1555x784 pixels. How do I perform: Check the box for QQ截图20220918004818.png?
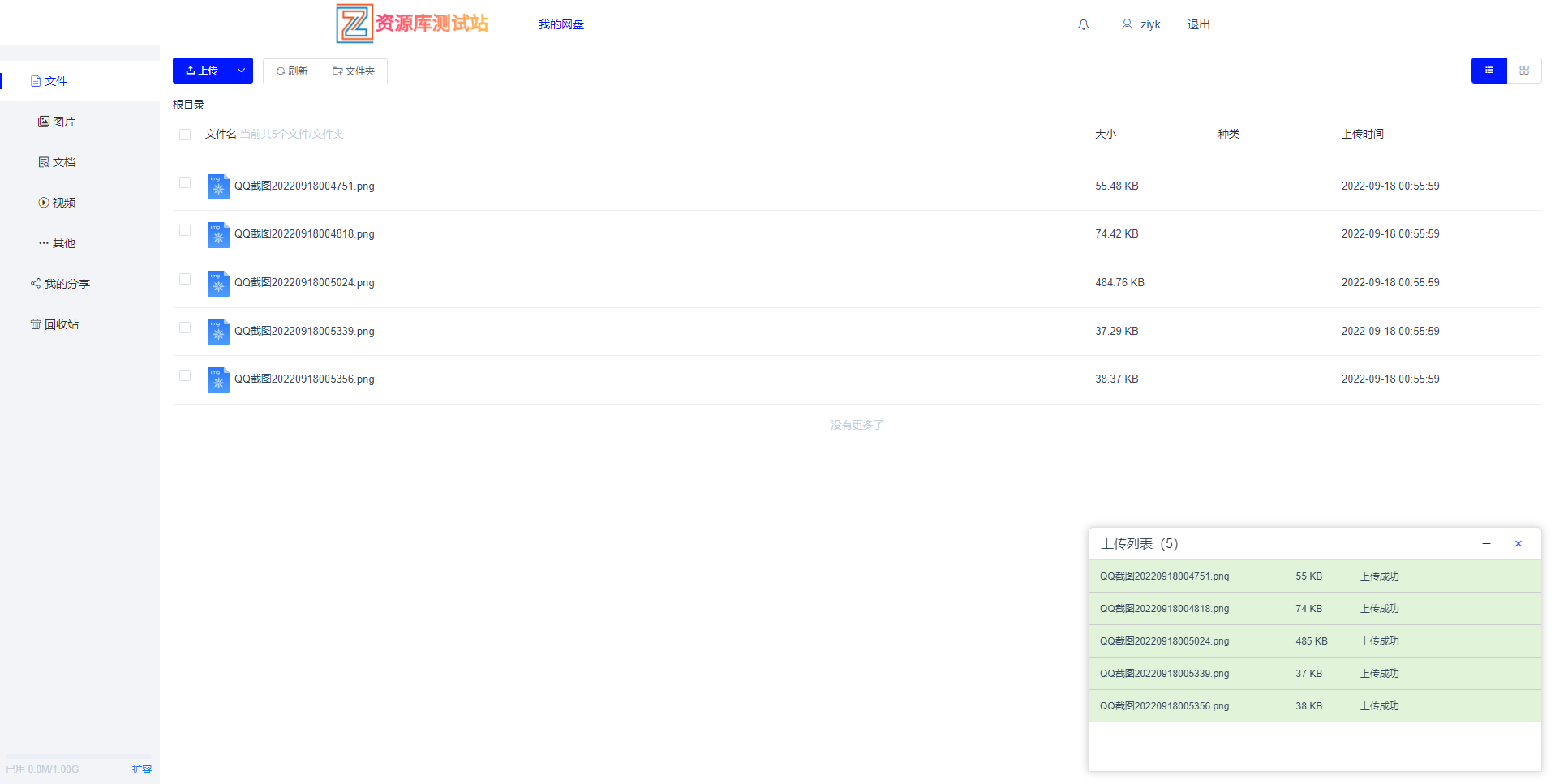tap(185, 230)
